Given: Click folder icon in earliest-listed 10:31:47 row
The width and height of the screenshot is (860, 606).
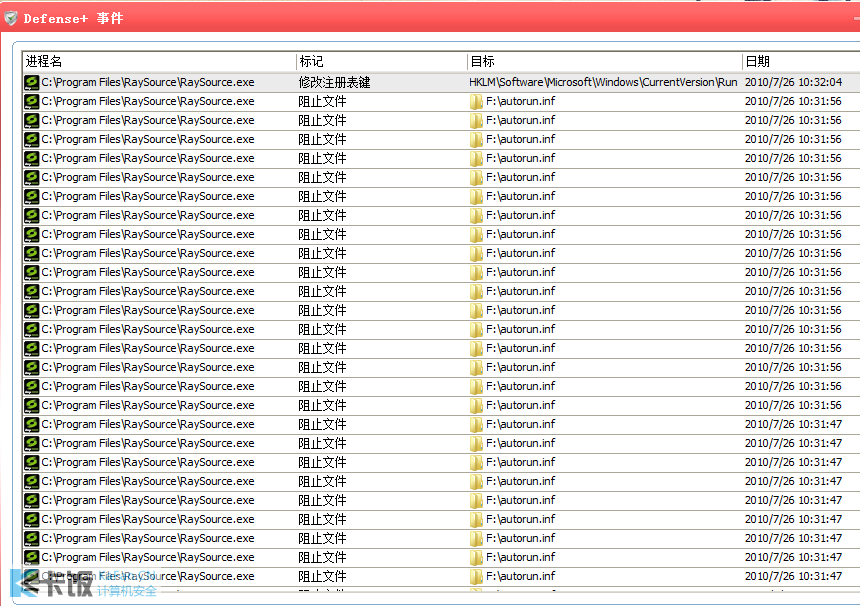Looking at the screenshot, I should pyautogui.click(x=477, y=424).
